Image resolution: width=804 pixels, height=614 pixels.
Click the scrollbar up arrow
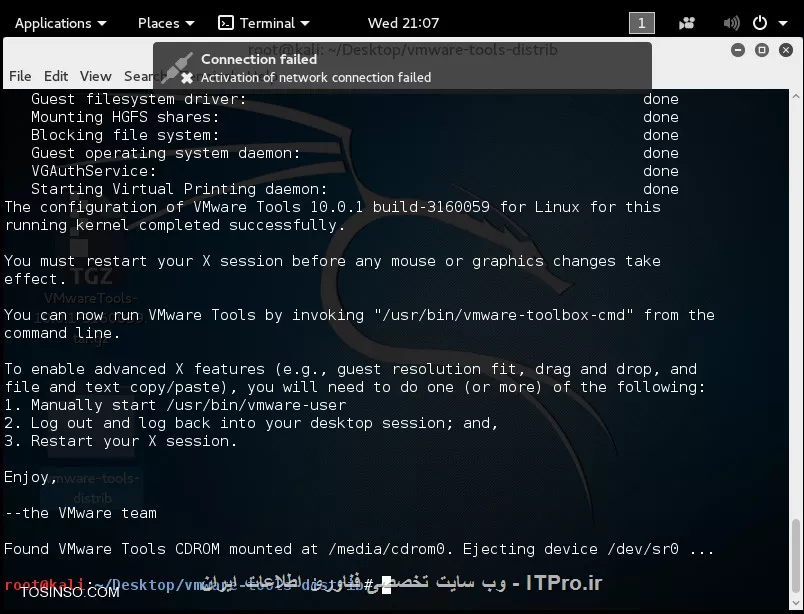coord(795,96)
